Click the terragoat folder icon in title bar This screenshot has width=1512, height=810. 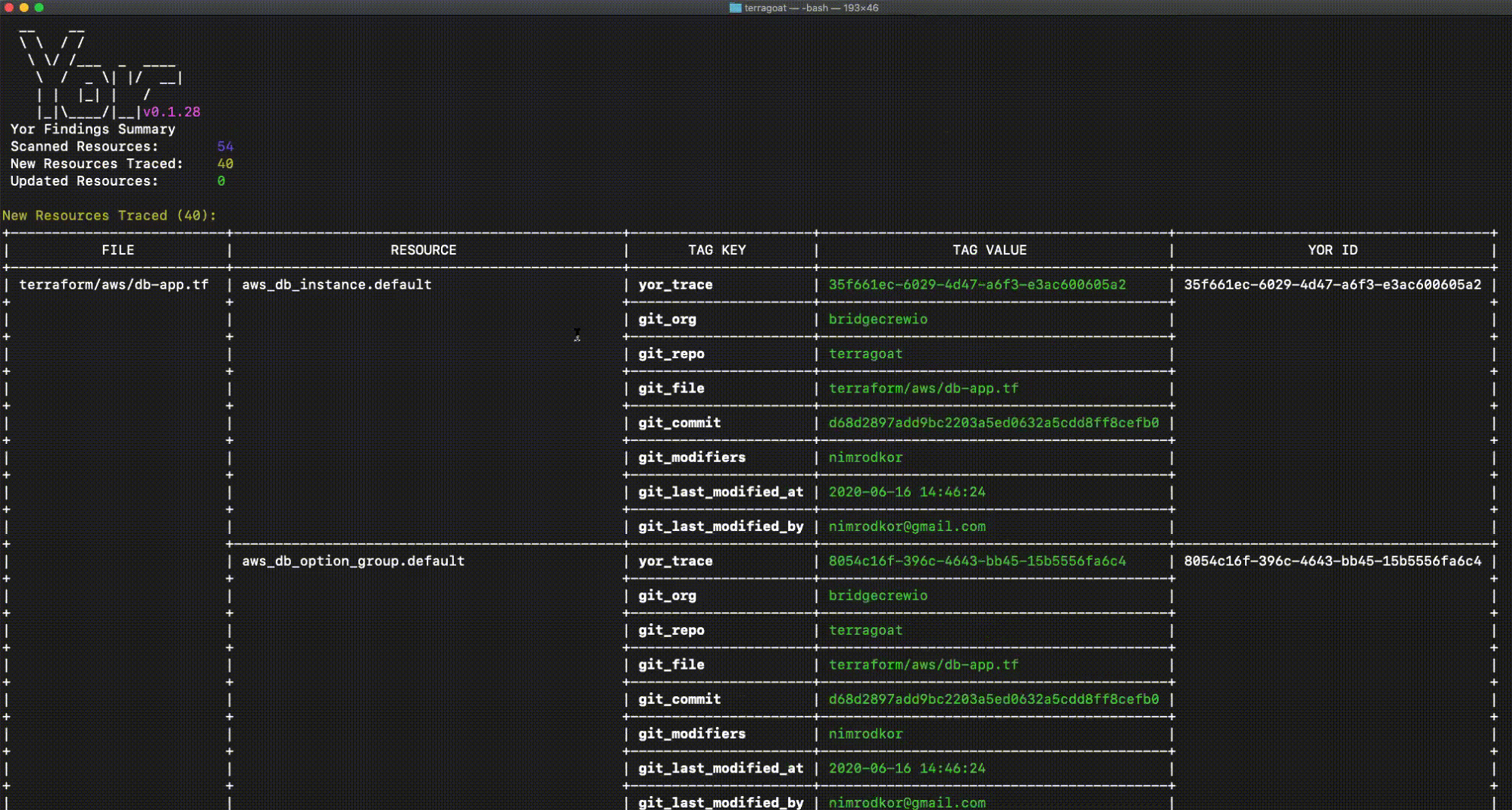point(735,8)
